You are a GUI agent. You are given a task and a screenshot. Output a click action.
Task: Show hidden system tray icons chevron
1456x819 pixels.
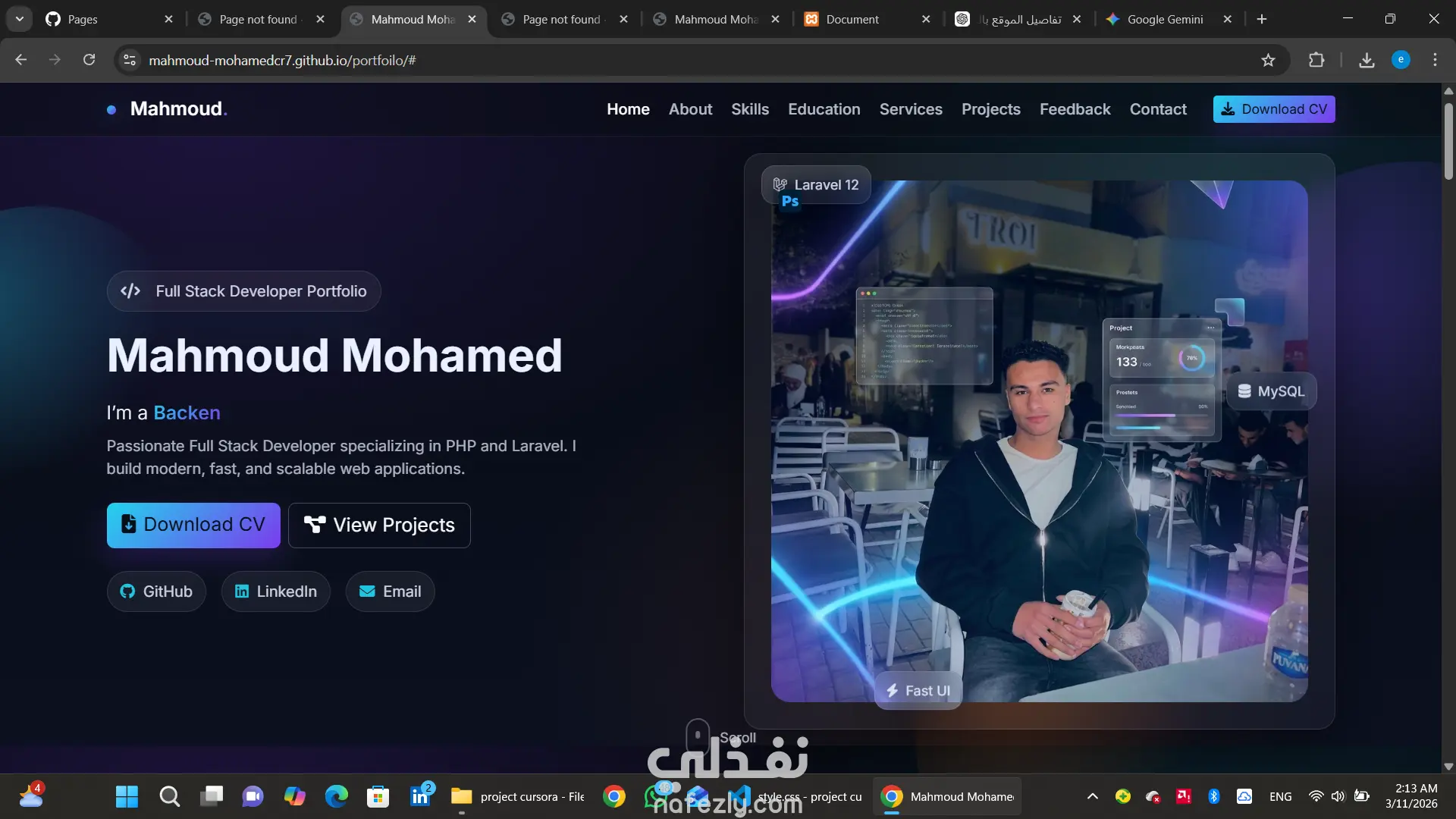(1092, 796)
